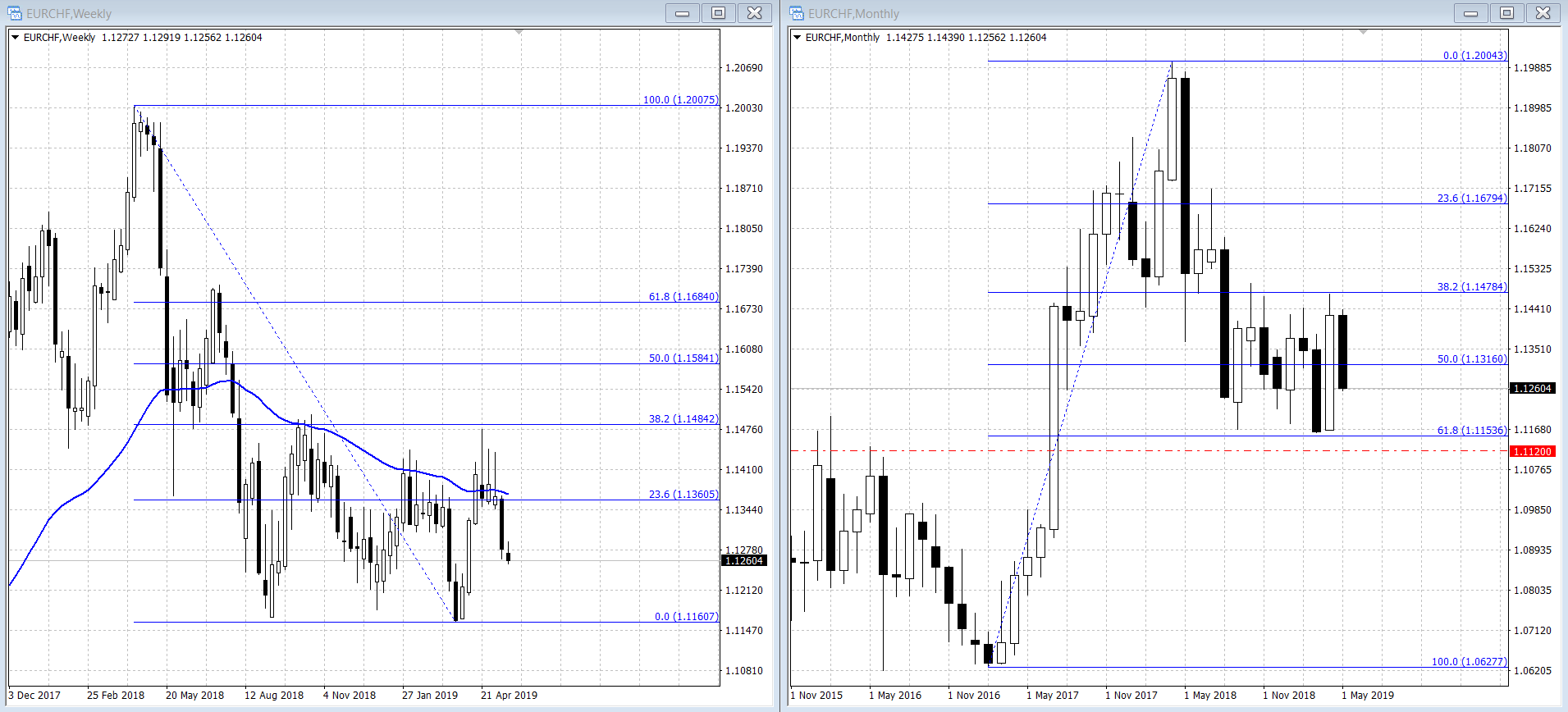Click the 12 Aug 2018 date label

274,695
